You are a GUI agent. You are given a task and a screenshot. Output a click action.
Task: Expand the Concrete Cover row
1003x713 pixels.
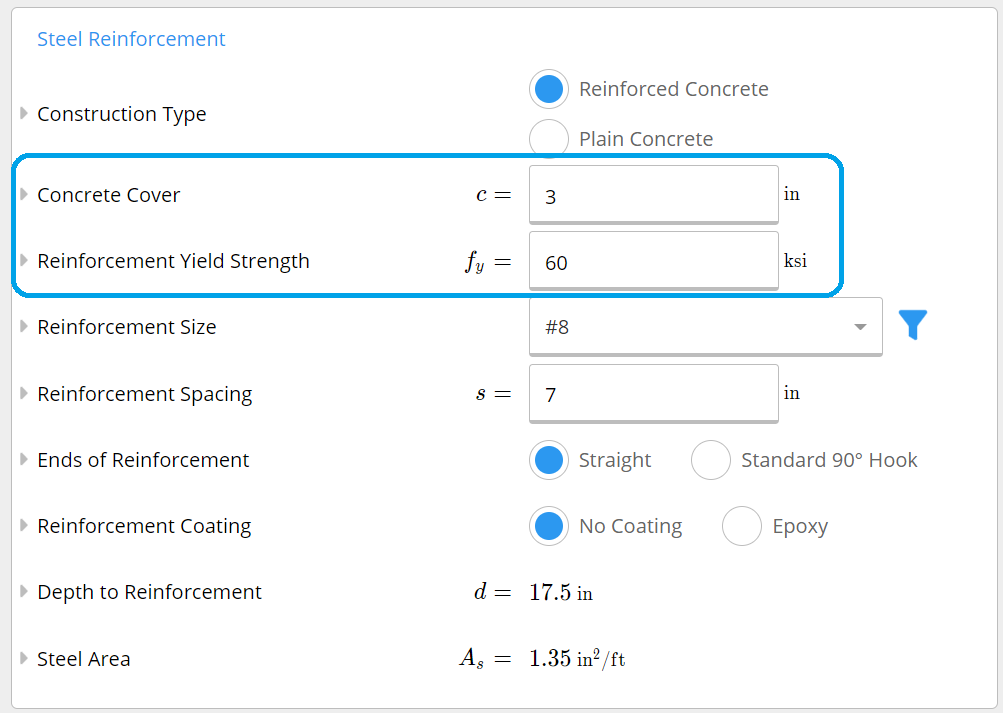22,195
